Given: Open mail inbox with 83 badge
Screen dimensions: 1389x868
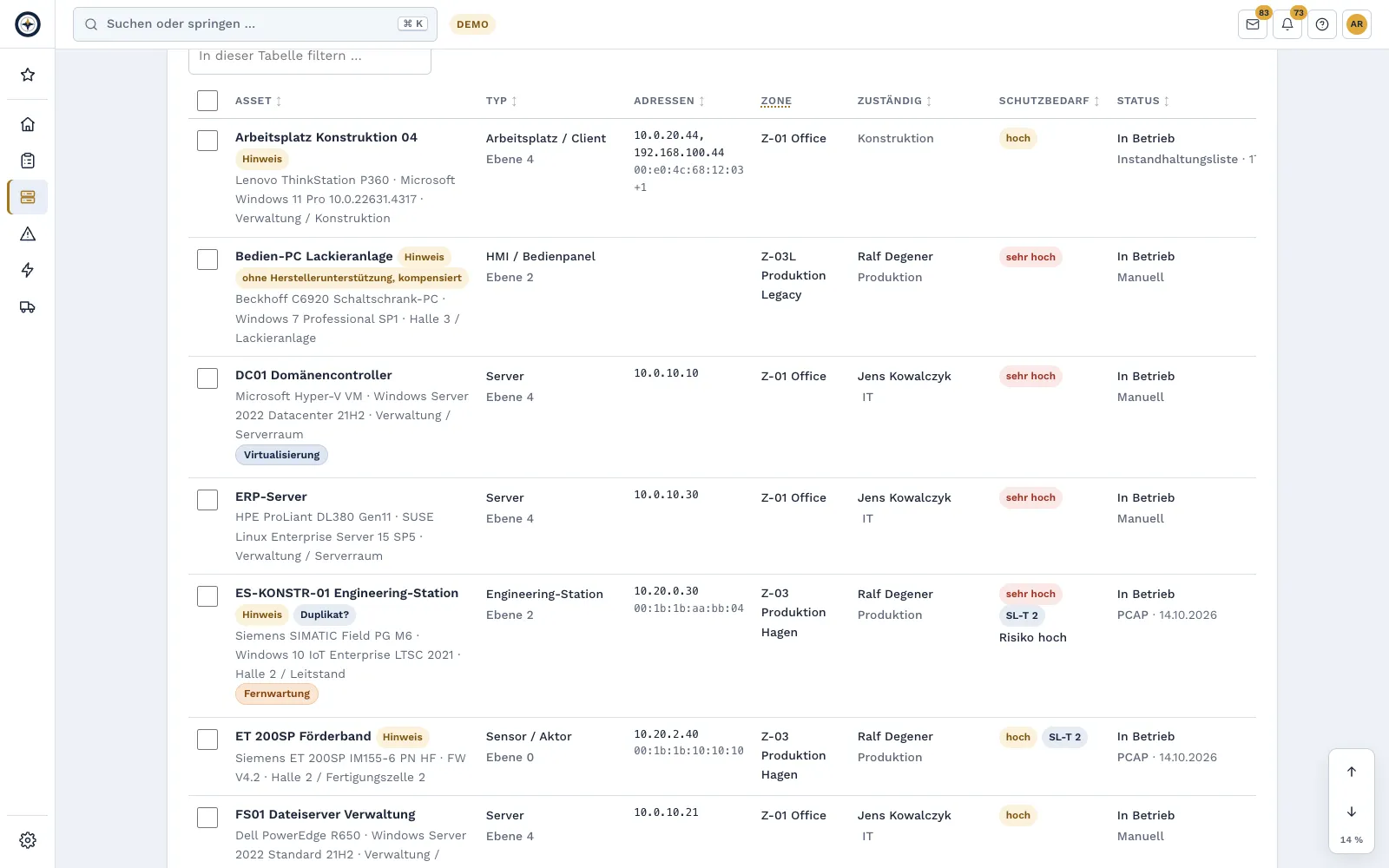Looking at the screenshot, I should (1253, 24).
